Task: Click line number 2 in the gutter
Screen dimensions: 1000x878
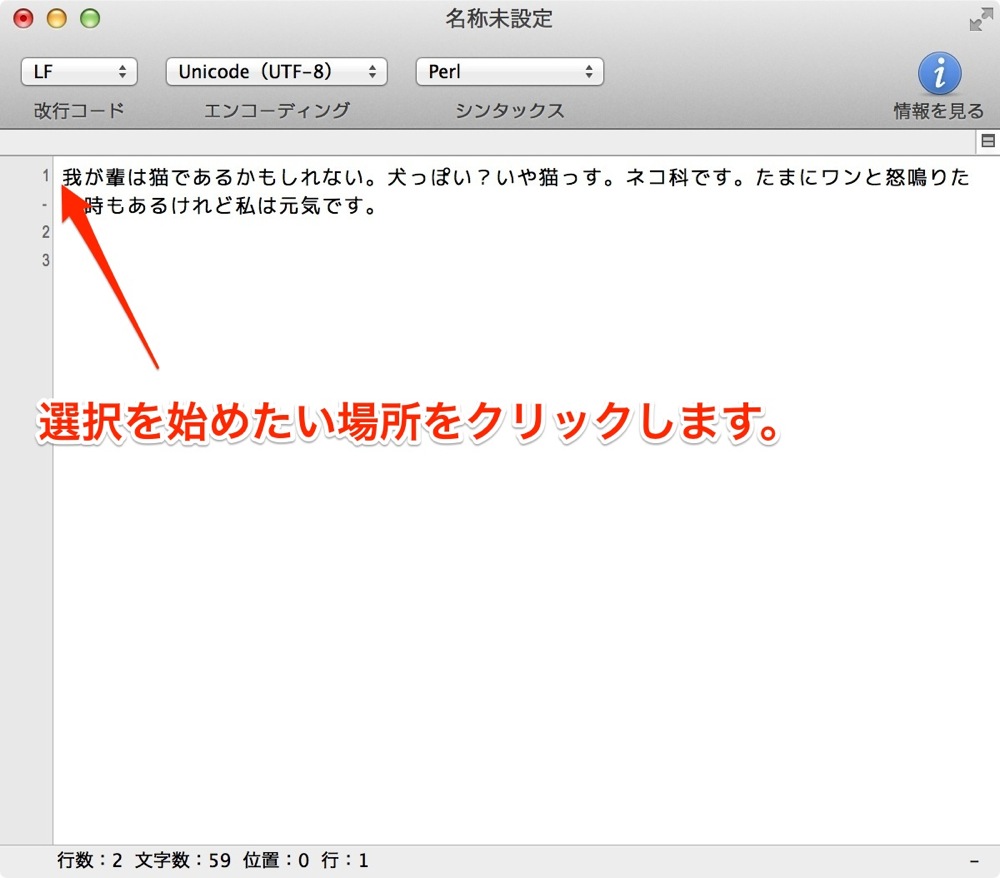Action: 45,231
